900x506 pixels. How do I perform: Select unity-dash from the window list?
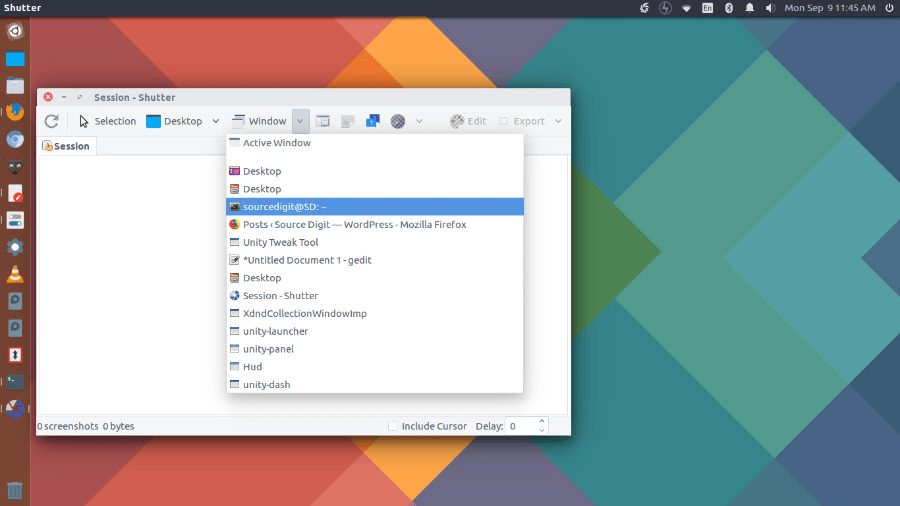375,384
